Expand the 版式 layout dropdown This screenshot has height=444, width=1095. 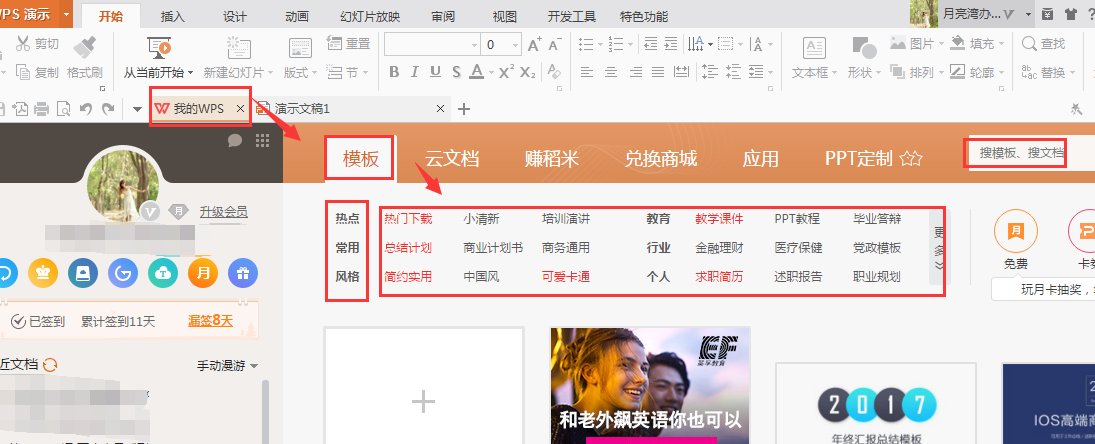click(x=314, y=73)
